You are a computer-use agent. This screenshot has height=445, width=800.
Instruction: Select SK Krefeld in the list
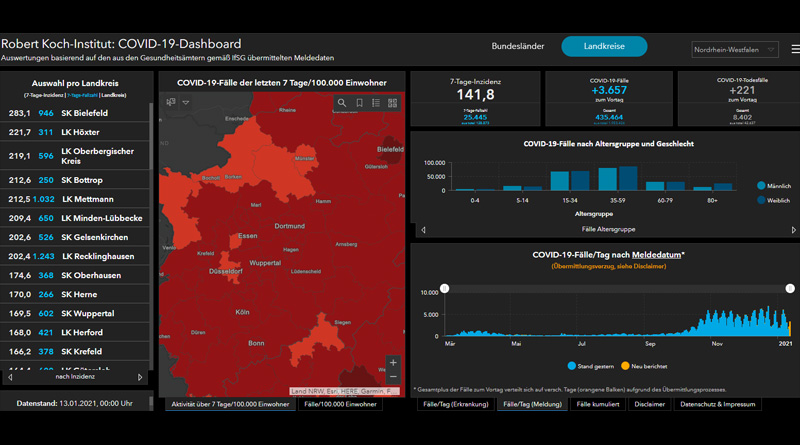tap(74, 352)
